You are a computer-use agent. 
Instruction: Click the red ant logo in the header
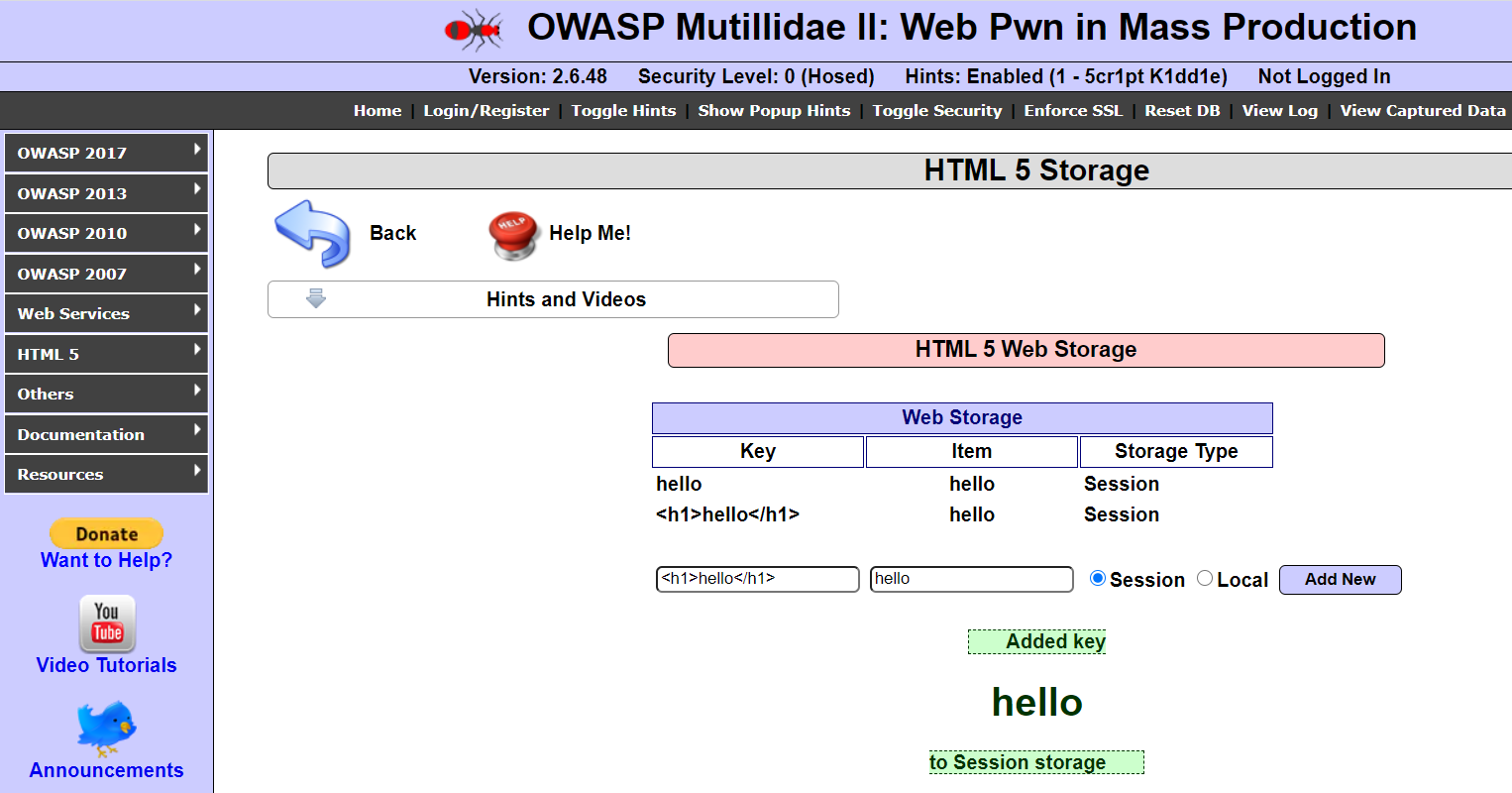[x=474, y=28]
